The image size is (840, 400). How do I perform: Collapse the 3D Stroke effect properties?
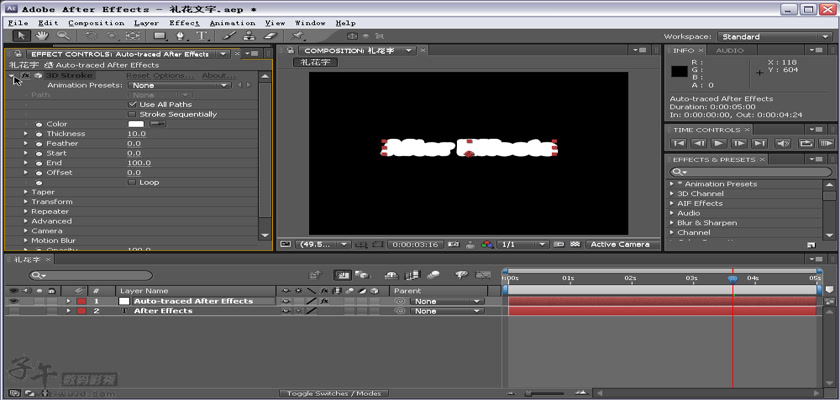[12, 76]
